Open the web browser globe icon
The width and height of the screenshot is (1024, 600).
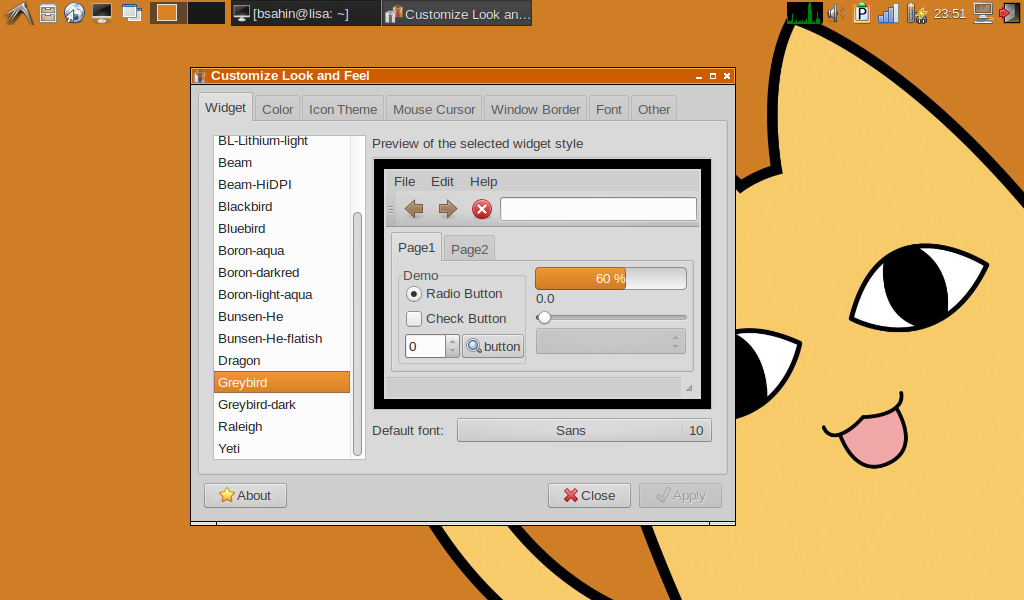[74, 13]
